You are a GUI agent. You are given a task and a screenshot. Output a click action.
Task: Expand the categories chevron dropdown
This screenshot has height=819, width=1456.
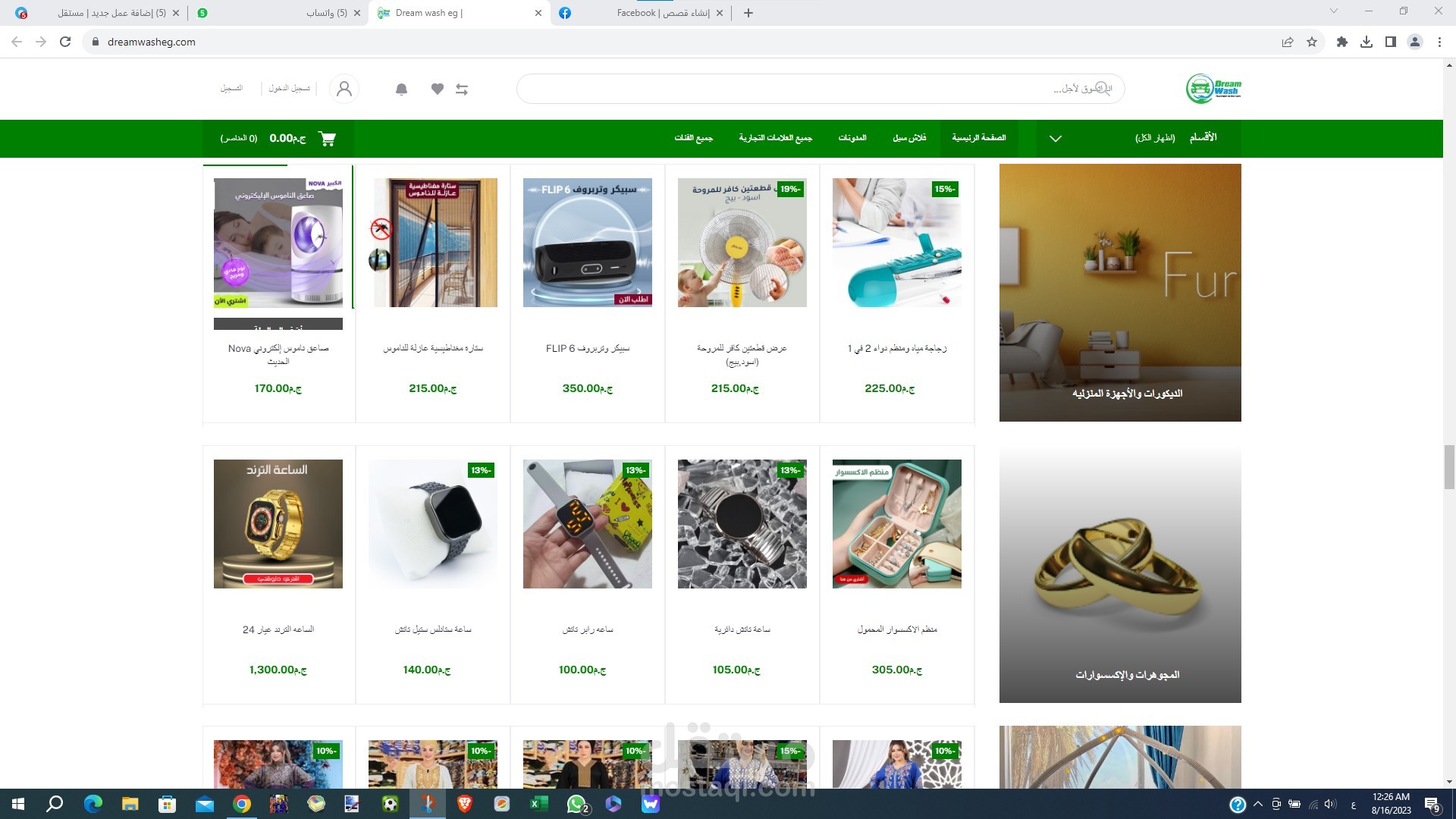[x=1056, y=139]
